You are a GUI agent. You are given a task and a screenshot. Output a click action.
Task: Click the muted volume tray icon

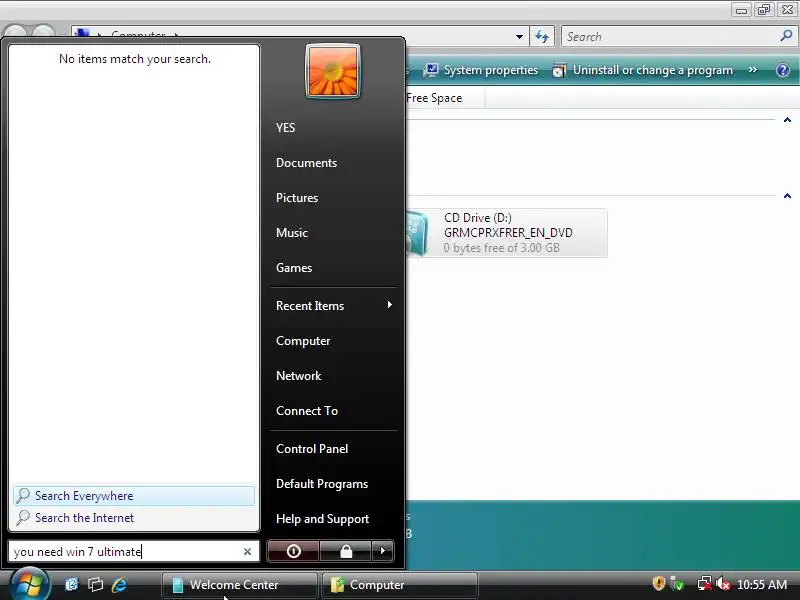[723, 584]
